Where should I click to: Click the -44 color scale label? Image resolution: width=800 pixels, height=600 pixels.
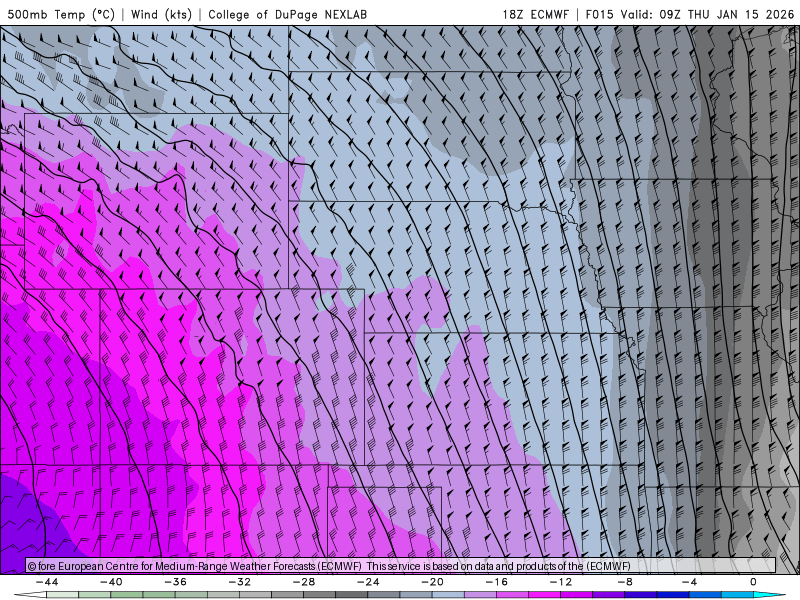point(47,582)
